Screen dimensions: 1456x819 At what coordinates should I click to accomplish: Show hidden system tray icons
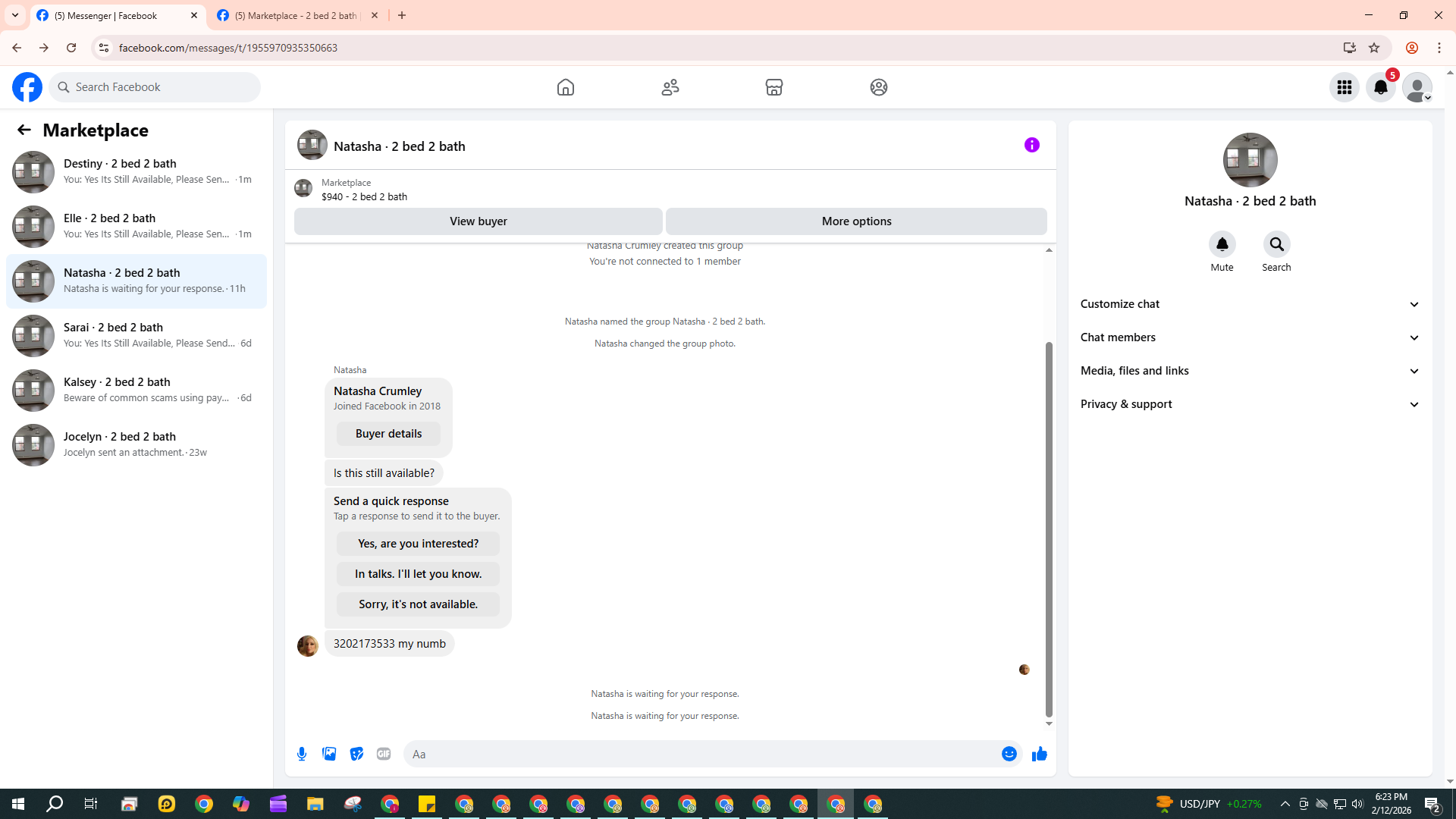[x=1285, y=804]
